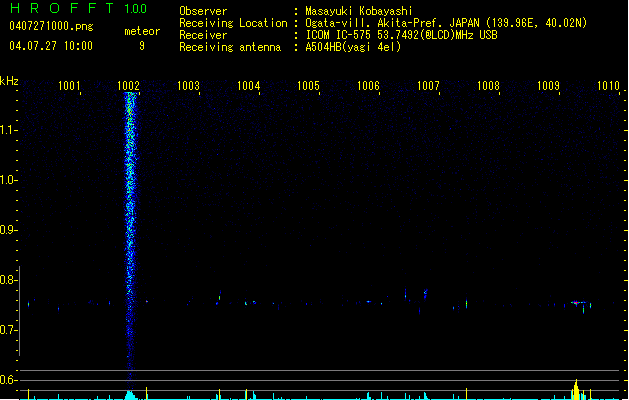Click the observer name Masayuki Kobayashi
Image resolution: width=629 pixels, height=400 pixels.
[359, 11]
